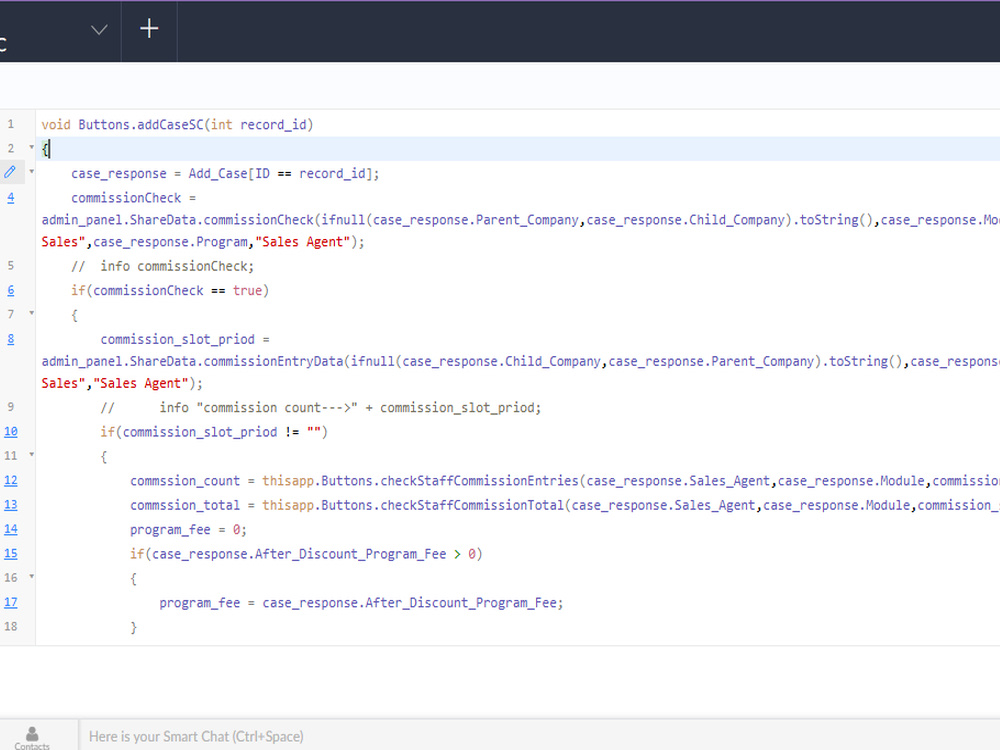Collapse code fold arrow at line 7
1000x750 pixels.
pos(31,313)
